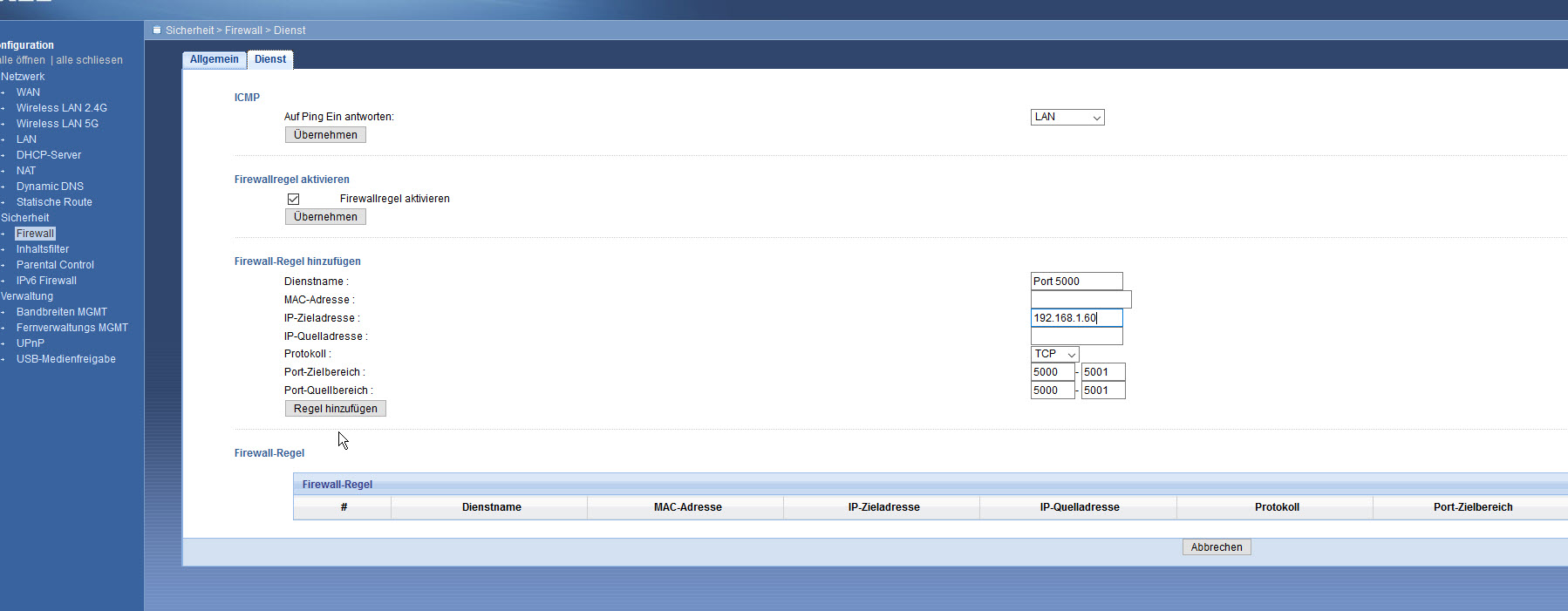Image resolution: width=1568 pixels, height=611 pixels.
Task: Click Übernehmen under Firewallregel aktivieren
Action: pos(325,217)
